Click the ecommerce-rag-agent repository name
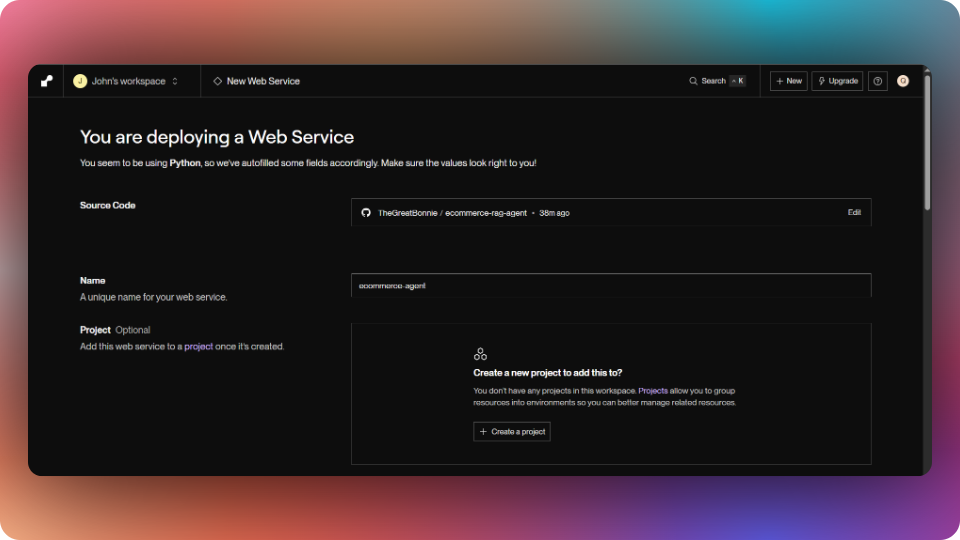The width and height of the screenshot is (960, 540). [x=486, y=213]
